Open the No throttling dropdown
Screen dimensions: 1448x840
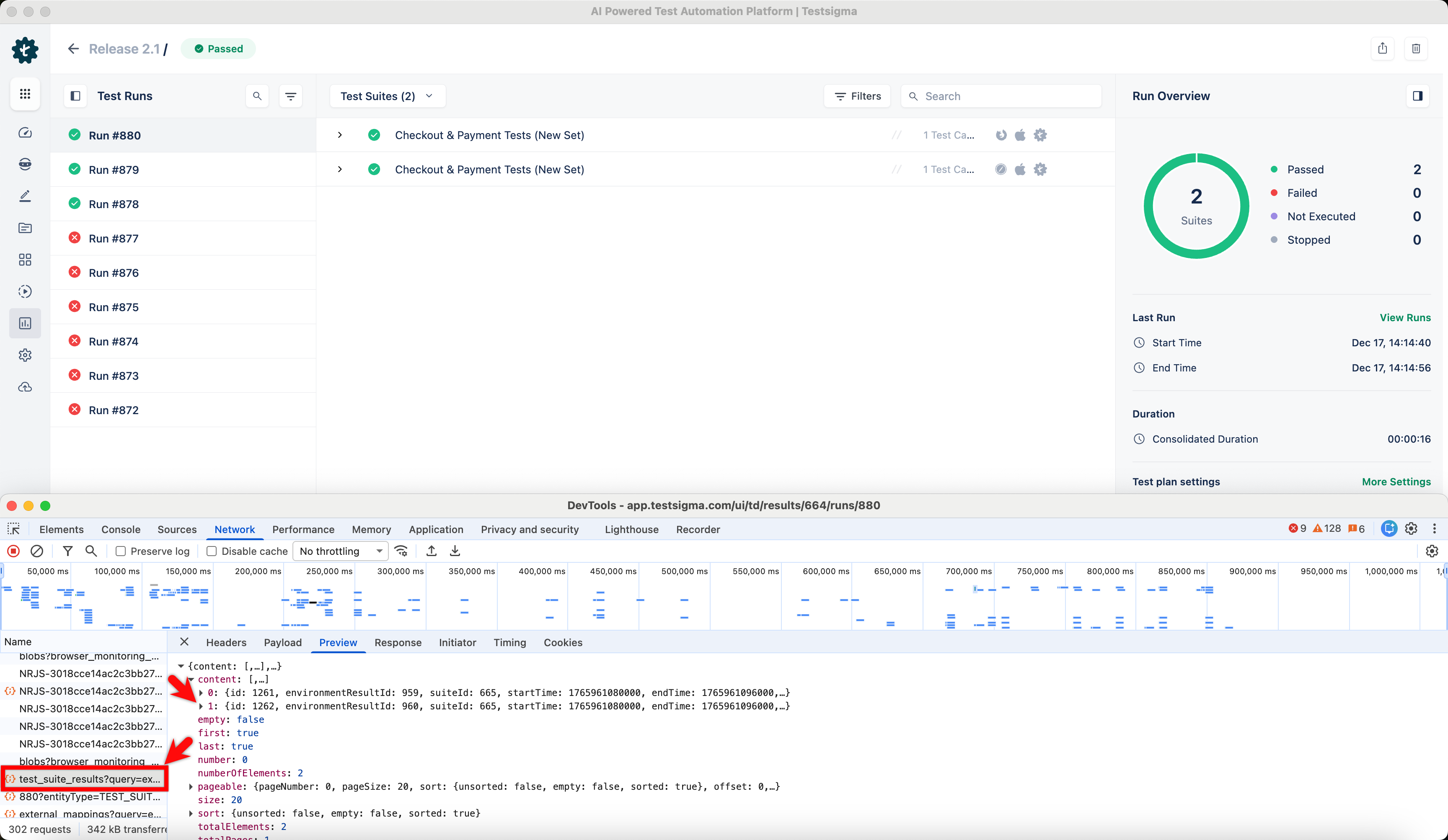click(x=340, y=551)
